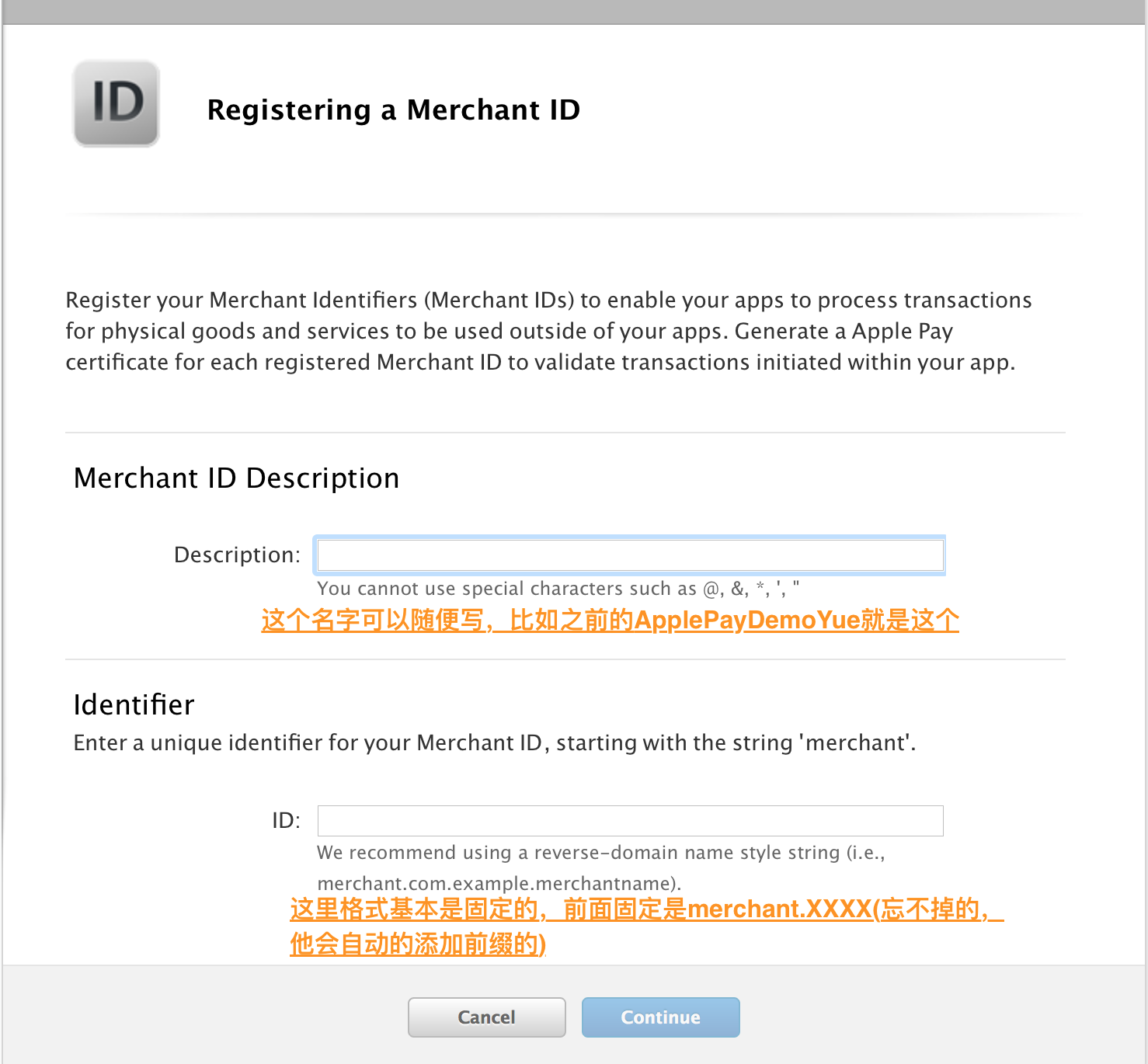Viewport: 1148px width, 1064px height.
Task: Focus the Description text input
Action: point(630,555)
